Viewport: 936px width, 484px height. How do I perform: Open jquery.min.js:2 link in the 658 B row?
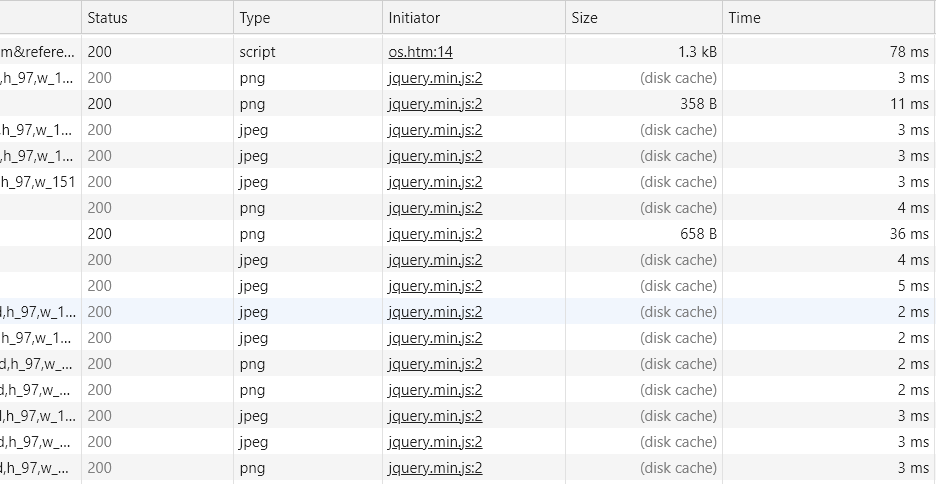435,234
